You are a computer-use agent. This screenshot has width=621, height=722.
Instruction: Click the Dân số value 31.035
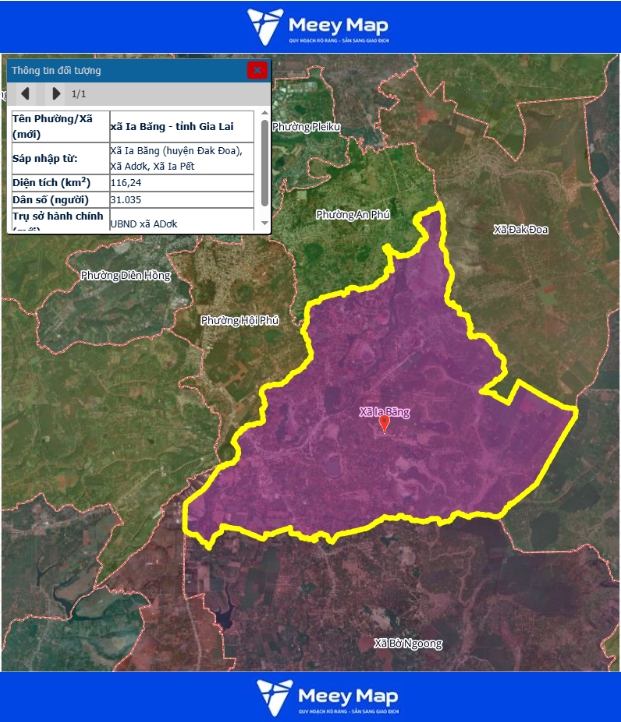point(126,200)
